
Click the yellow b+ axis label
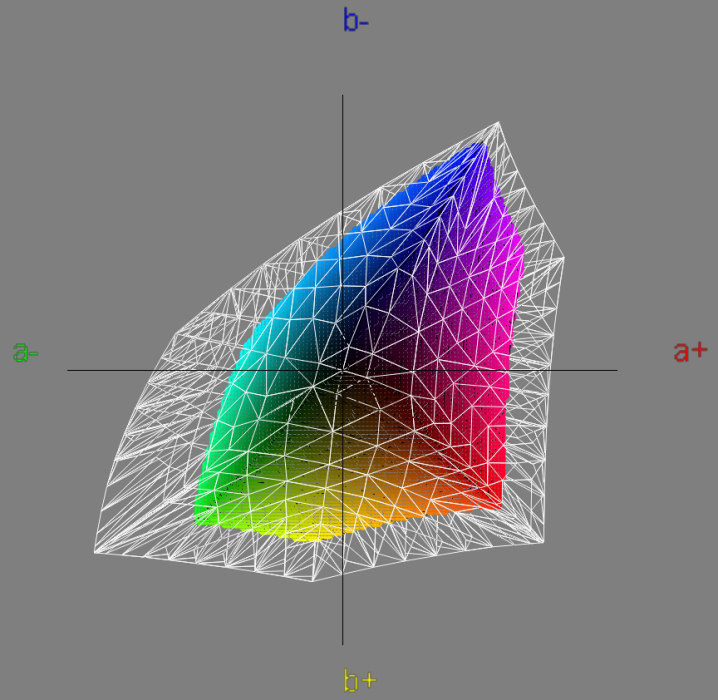coord(359,681)
